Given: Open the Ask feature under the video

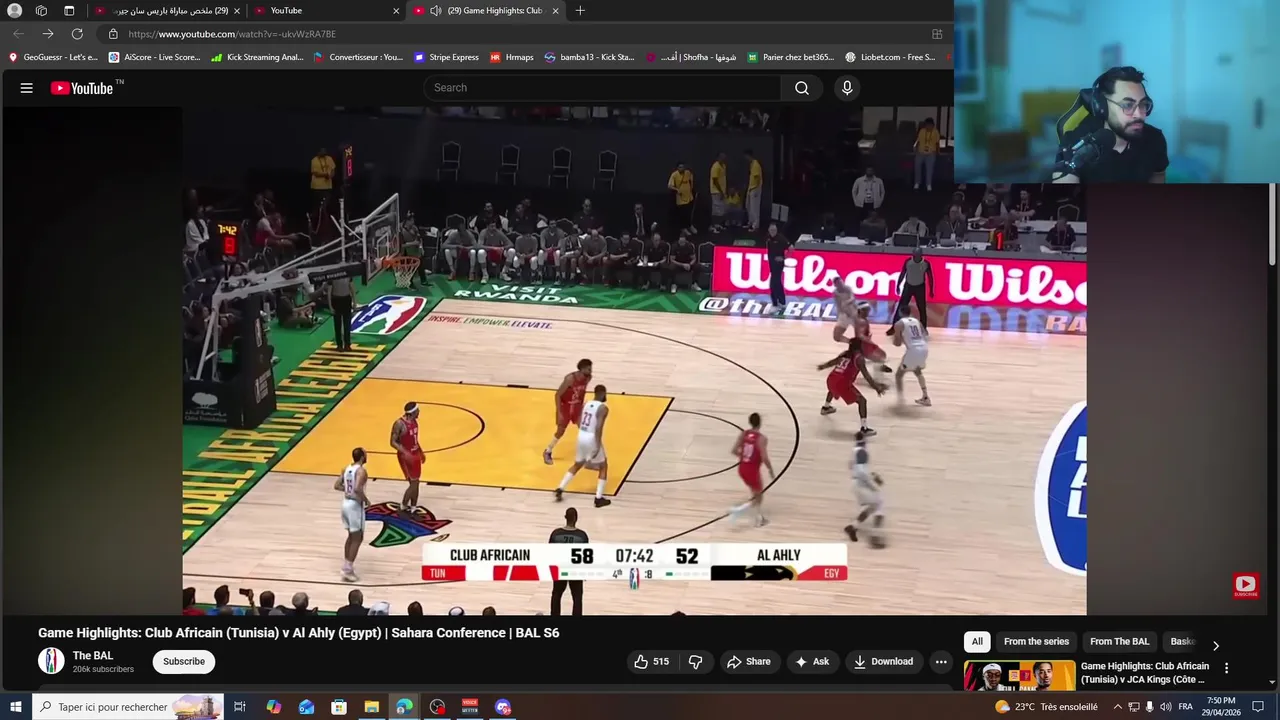Looking at the screenshot, I should click(812, 661).
